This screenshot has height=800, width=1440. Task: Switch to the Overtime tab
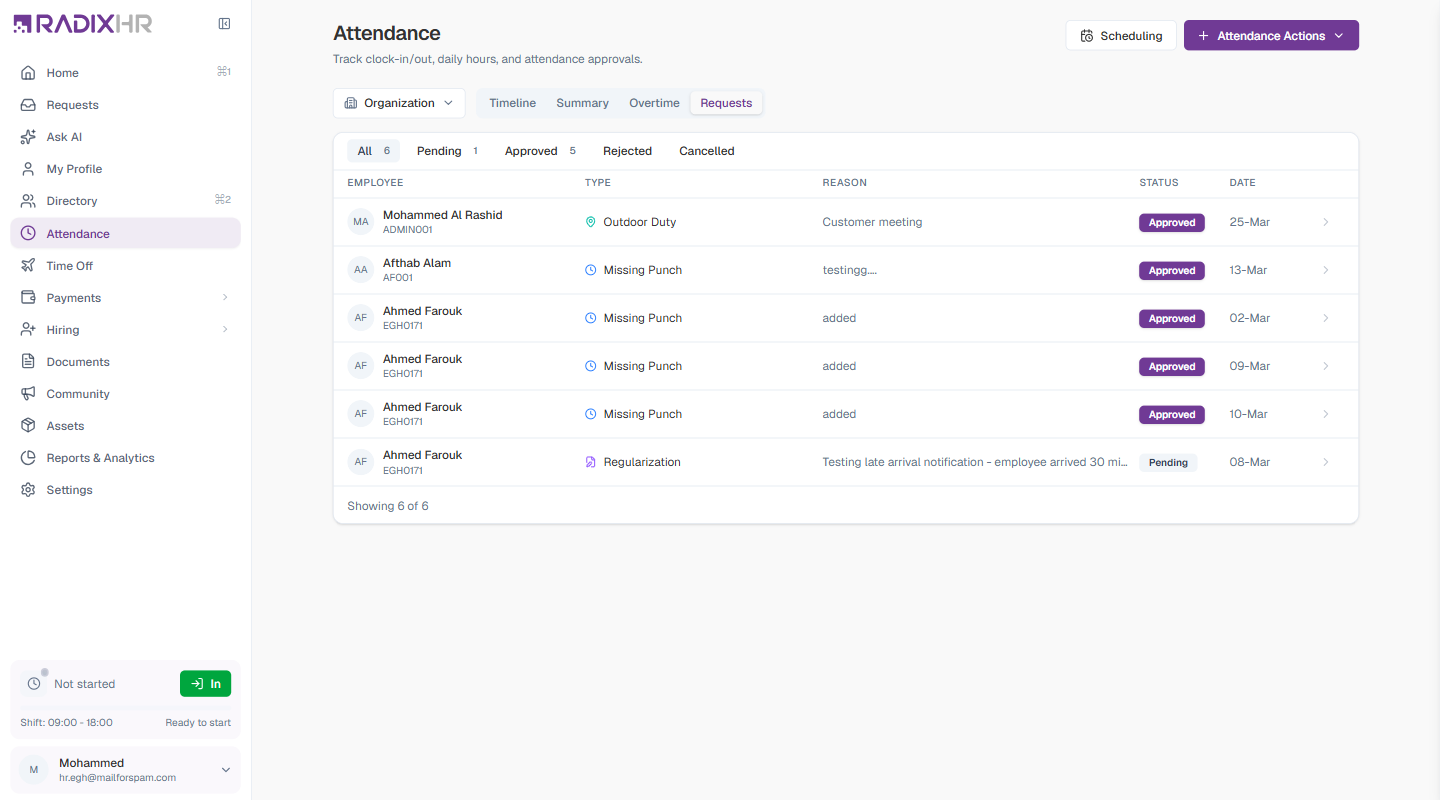[x=654, y=103]
